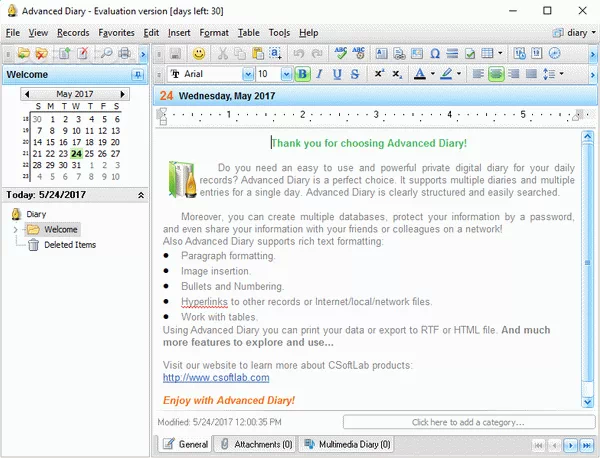Open the font color dropdown arrow

click(x=433, y=74)
